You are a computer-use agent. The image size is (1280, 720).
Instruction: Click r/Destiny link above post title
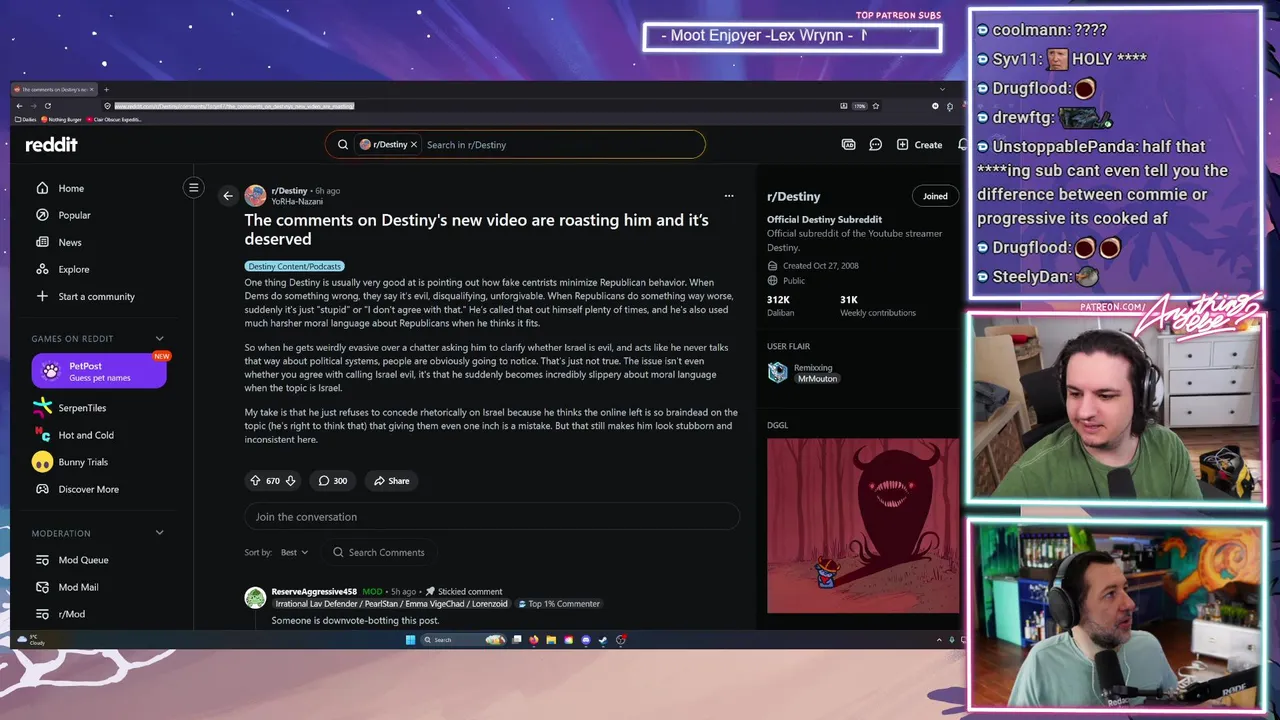(289, 191)
